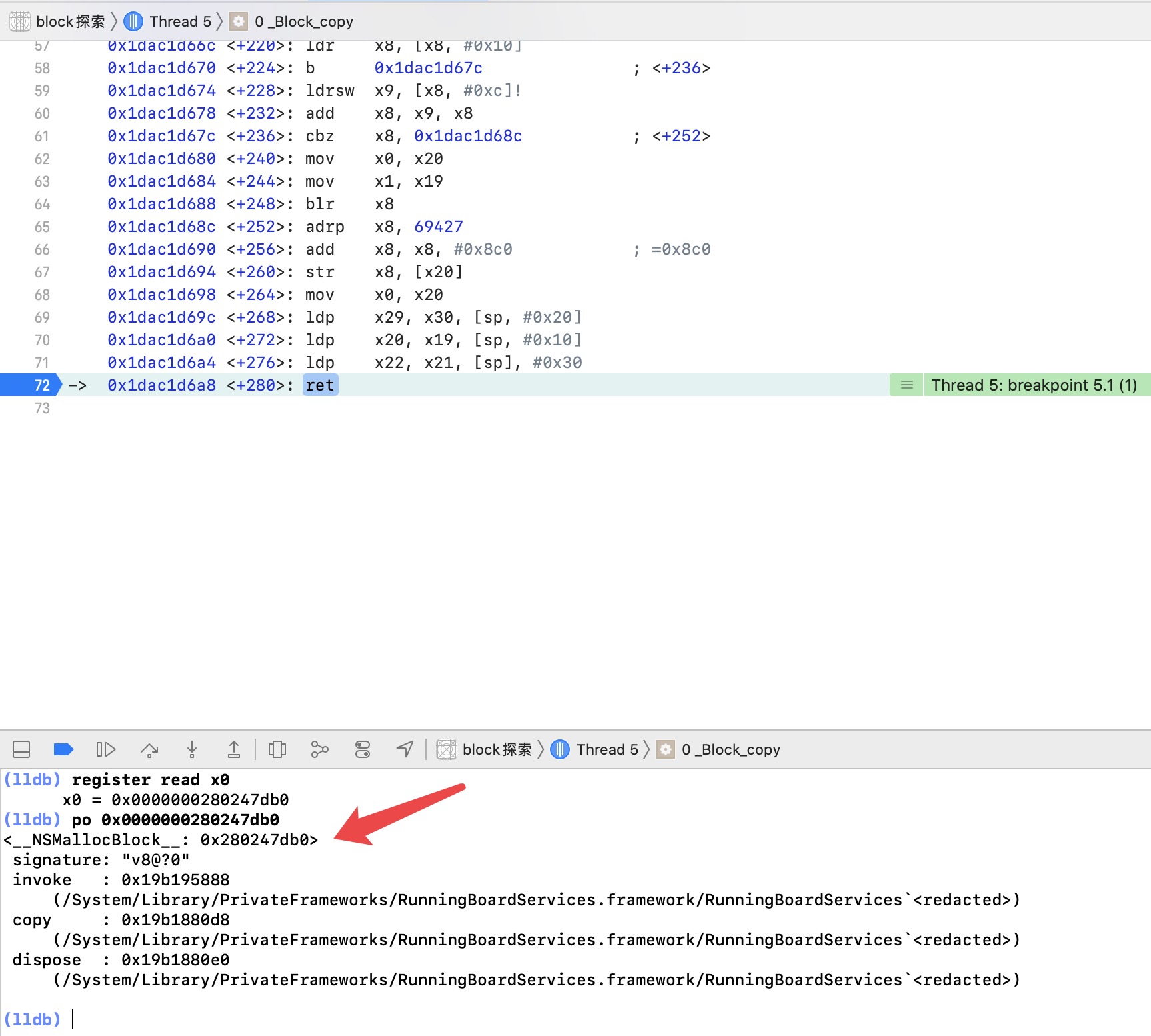Click the 'Thread 5: breakpoint 5.1 (1)' annotation
1151x1036 pixels.
[x=1034, y=385]
